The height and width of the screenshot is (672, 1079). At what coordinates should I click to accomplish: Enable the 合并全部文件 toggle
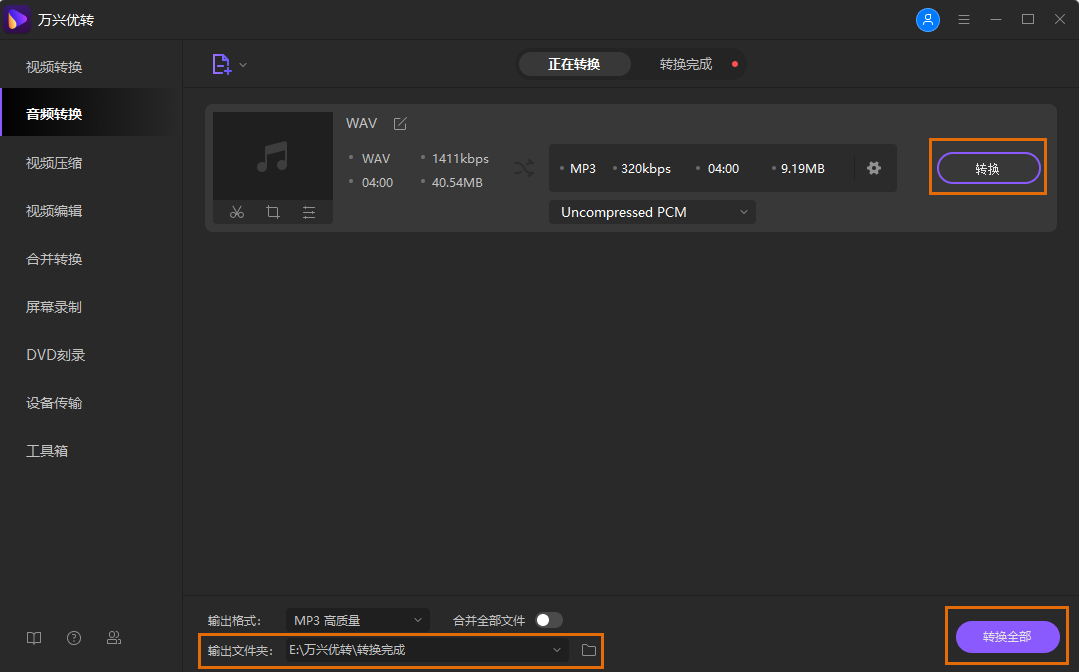[548, 620]
